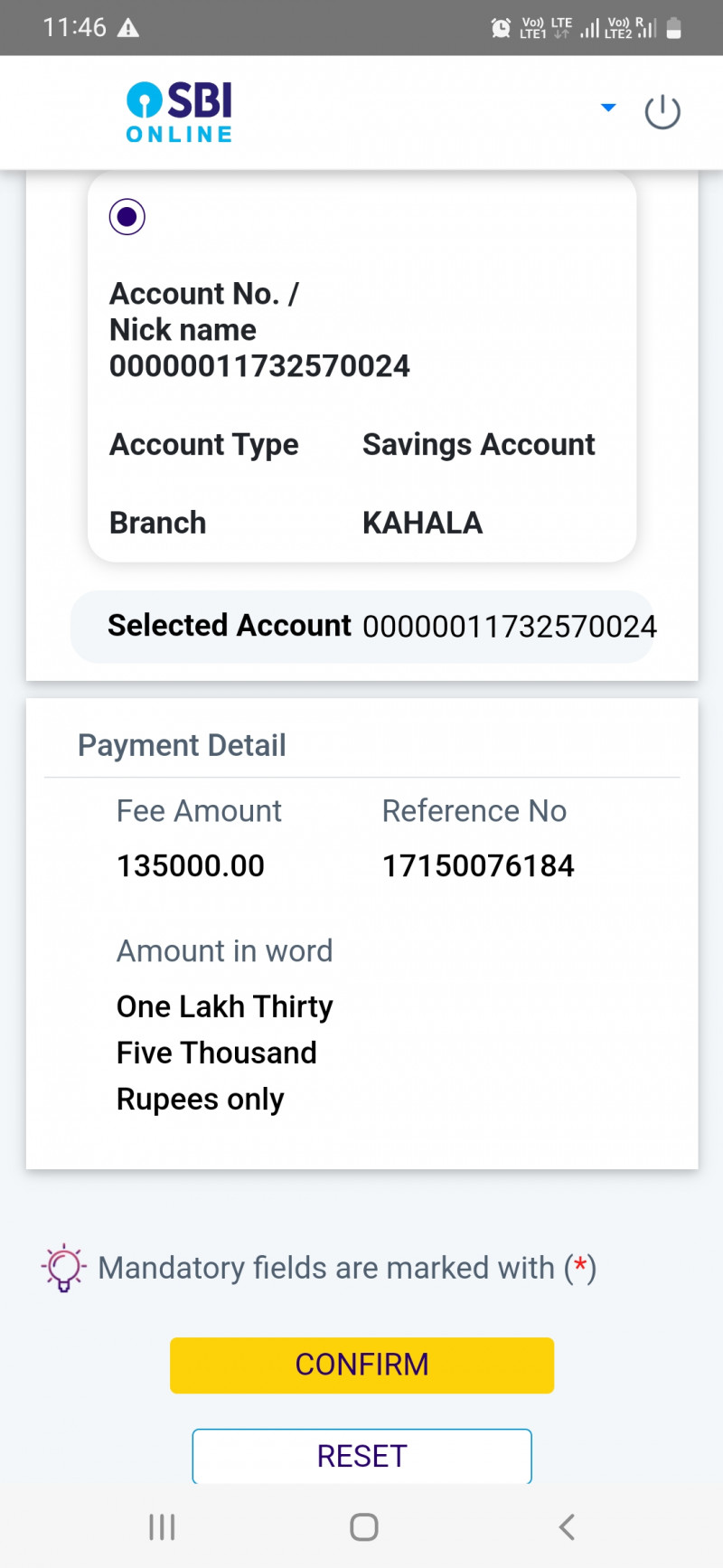Expand the blue header dropdown arrow

tap(608, 108)
